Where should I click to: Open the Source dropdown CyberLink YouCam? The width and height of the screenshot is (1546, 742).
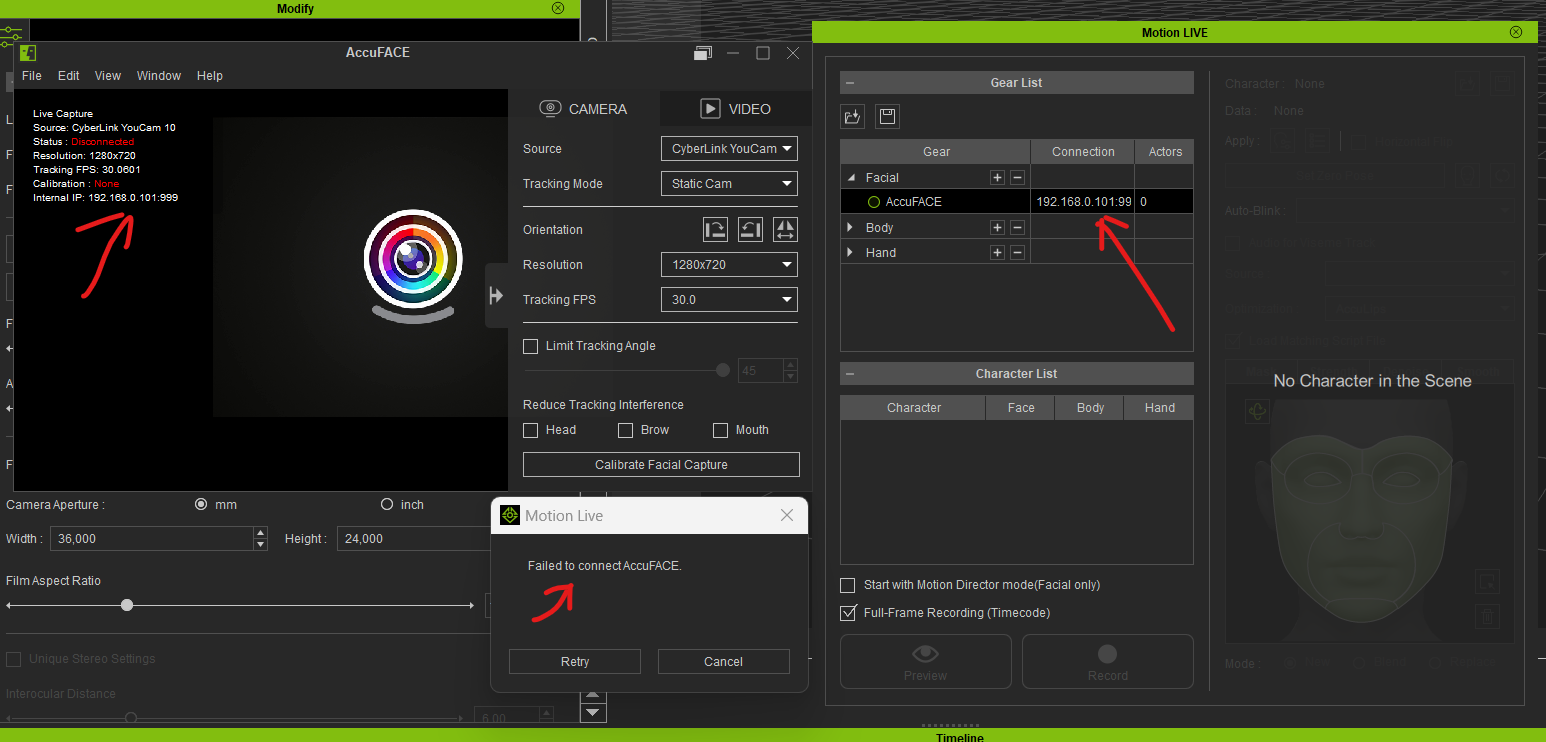729,149
